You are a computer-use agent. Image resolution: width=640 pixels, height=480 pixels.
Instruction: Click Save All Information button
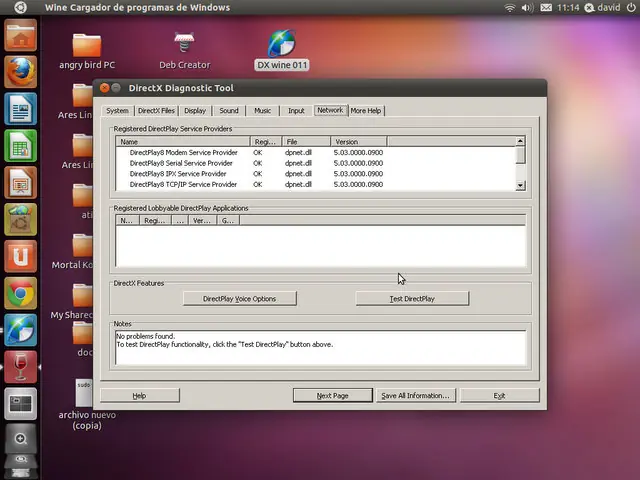(416, 396)
